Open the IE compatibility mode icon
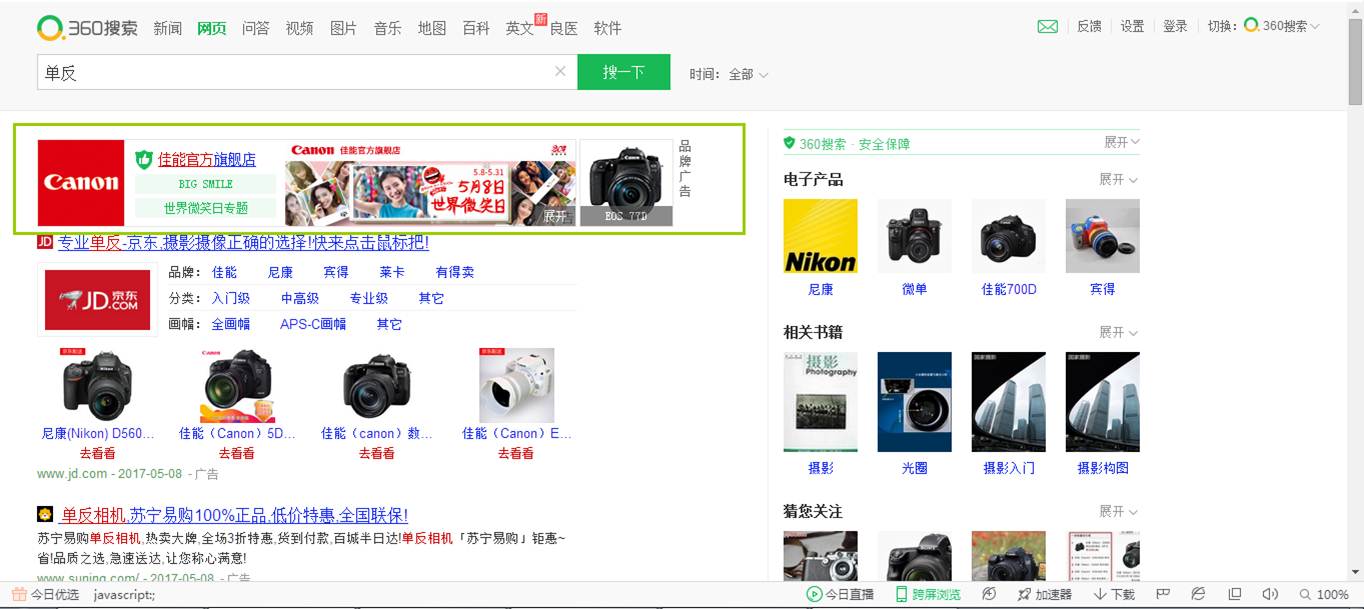This screenshot has width=1364, height=609. click(x=1199, y=594)
